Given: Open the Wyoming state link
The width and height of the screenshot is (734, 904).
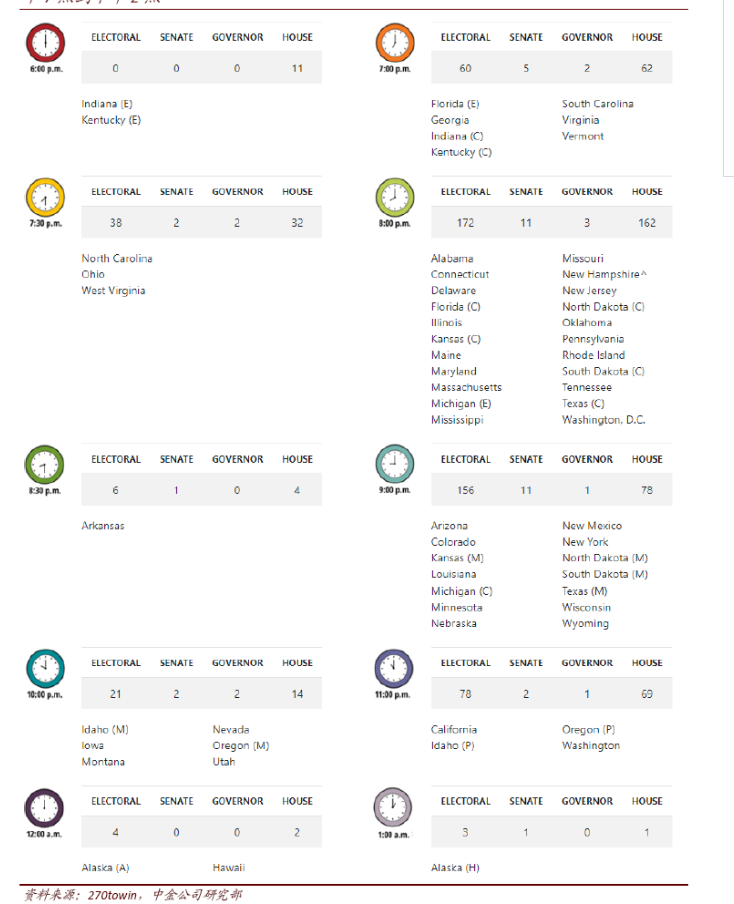Looking at the screenshot, I should (585, 623).
